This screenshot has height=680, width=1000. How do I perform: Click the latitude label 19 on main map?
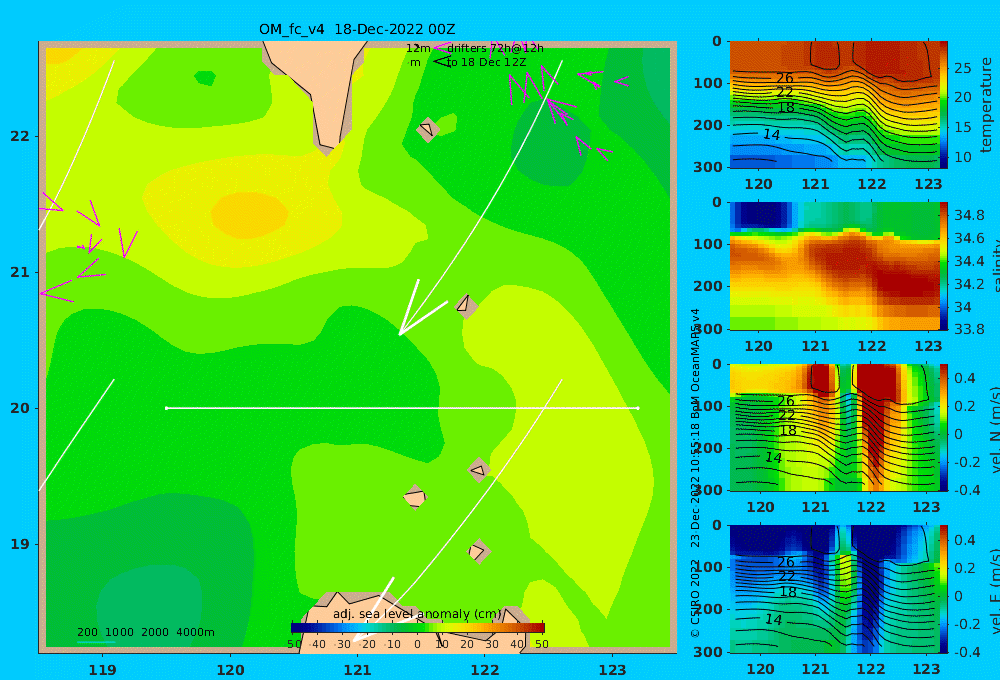coord(20,544)
